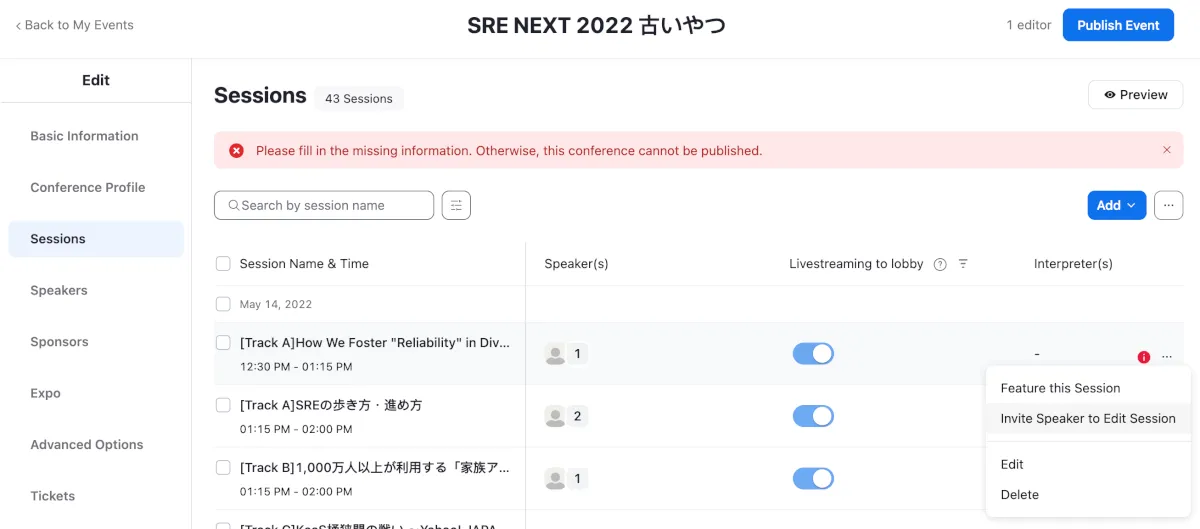Toggle livestreaming for the How We Foster session
The width and height of the screenshot is (1200, 529).
coord(813,354)
